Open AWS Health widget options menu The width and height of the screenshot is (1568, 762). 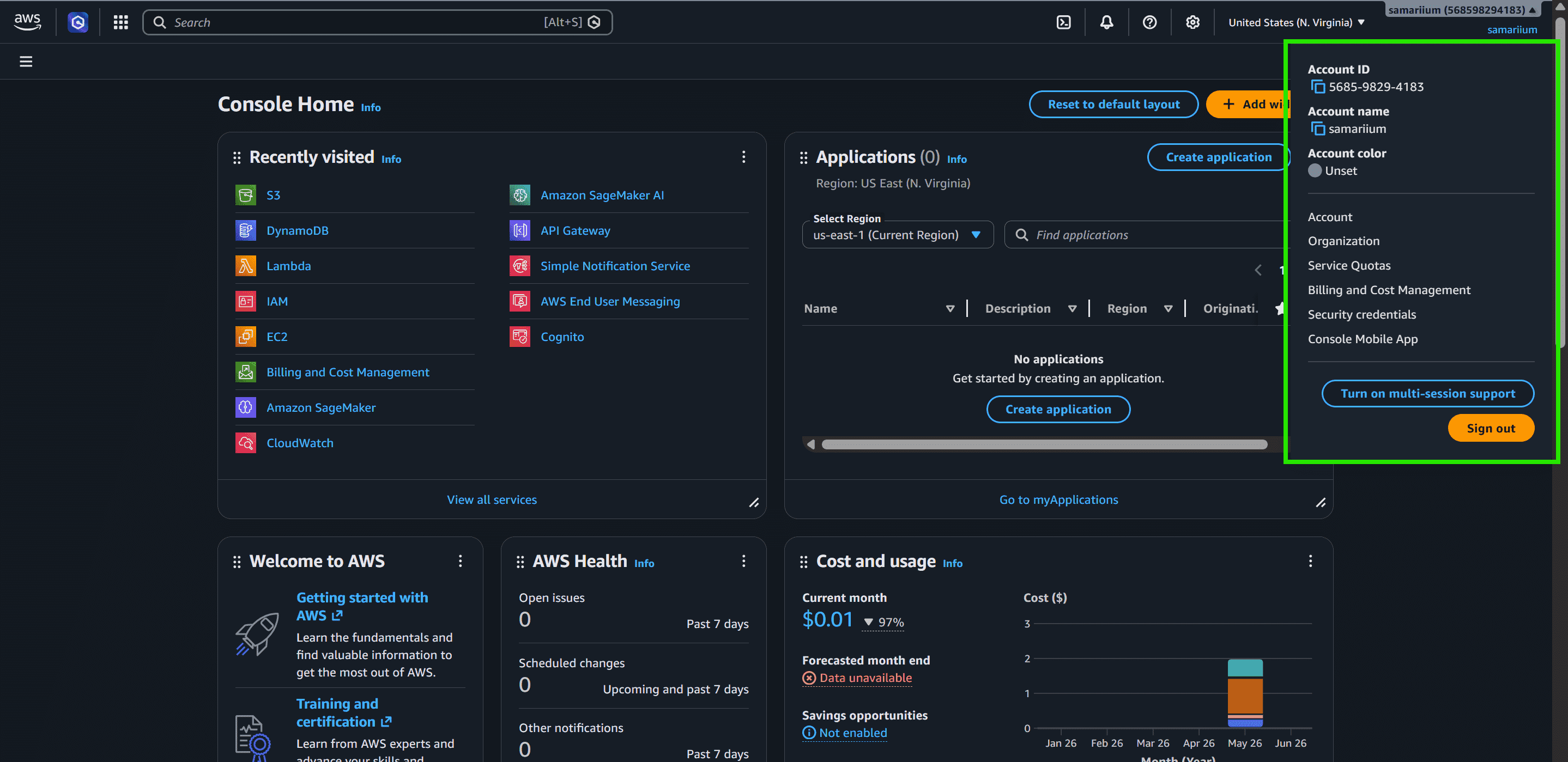(x=743, y=560)
